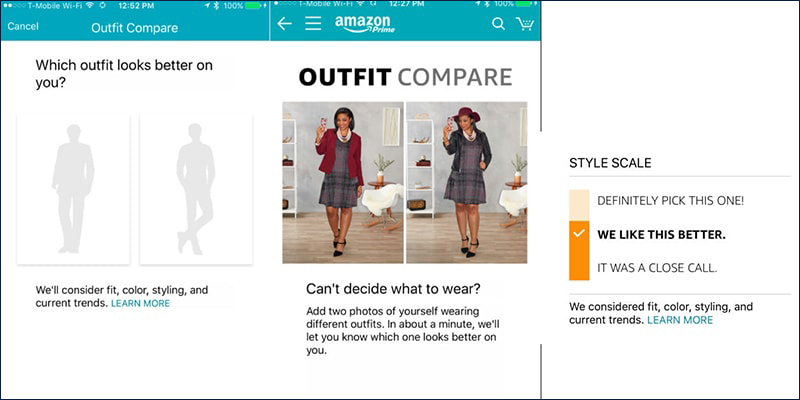Click the Outfit Compare title in teal header

click(134, 27)
